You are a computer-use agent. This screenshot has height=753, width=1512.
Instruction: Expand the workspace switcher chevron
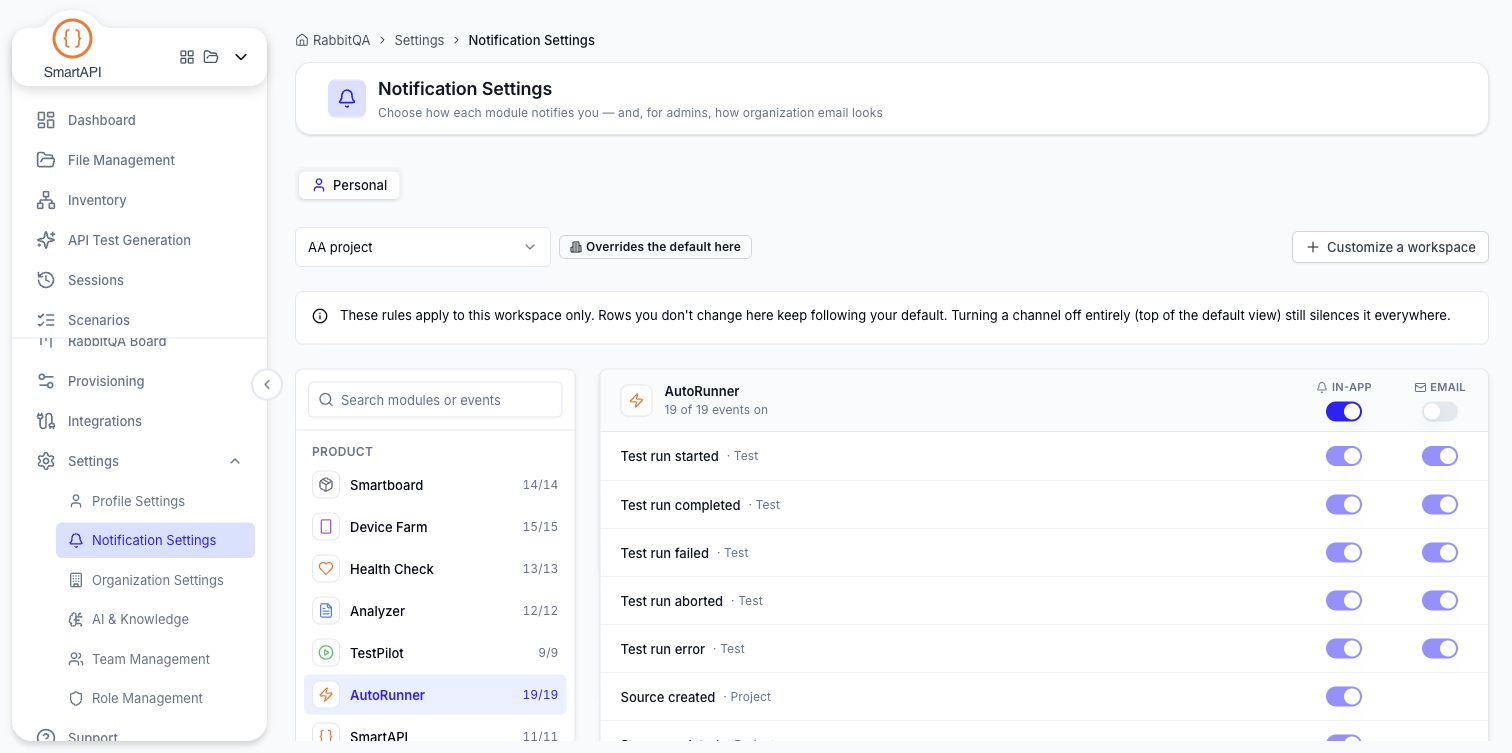click(x=241, y=57)
